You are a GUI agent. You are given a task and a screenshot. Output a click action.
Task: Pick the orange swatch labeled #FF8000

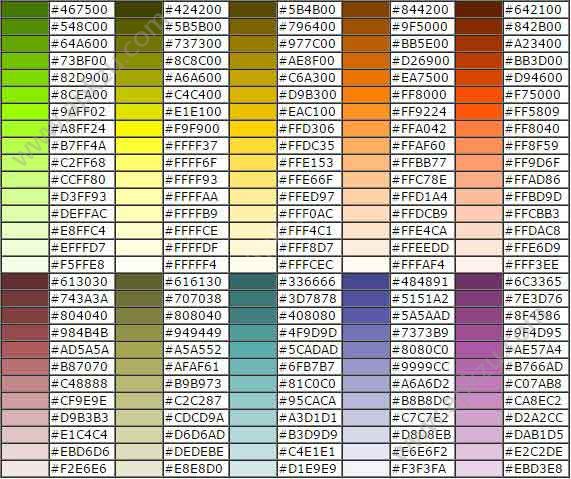pos(366,94)
